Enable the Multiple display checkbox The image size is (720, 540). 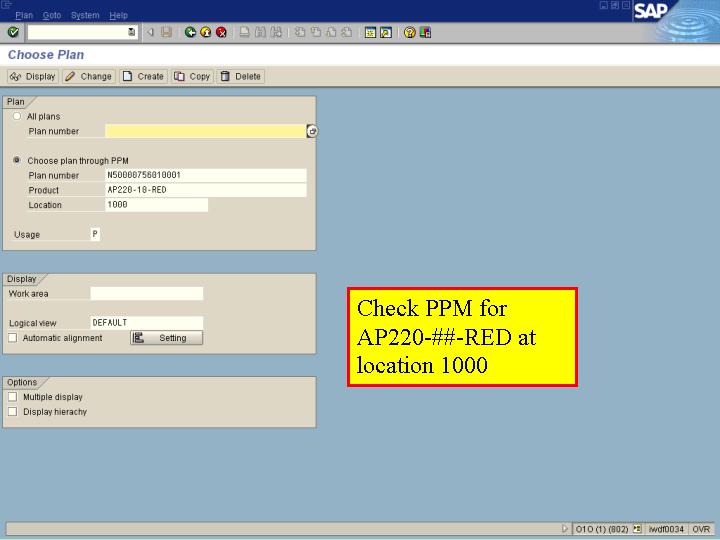(13, 397)
